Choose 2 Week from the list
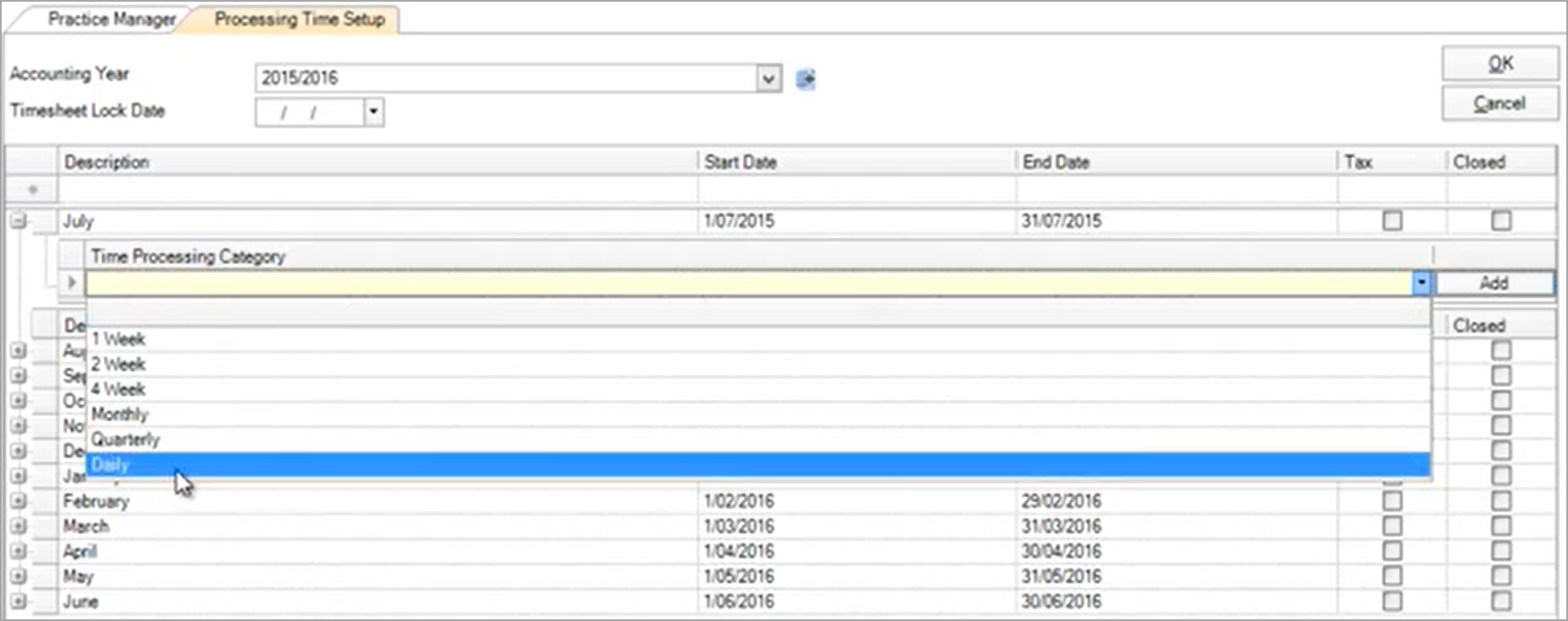 click(x=758, y=365)
